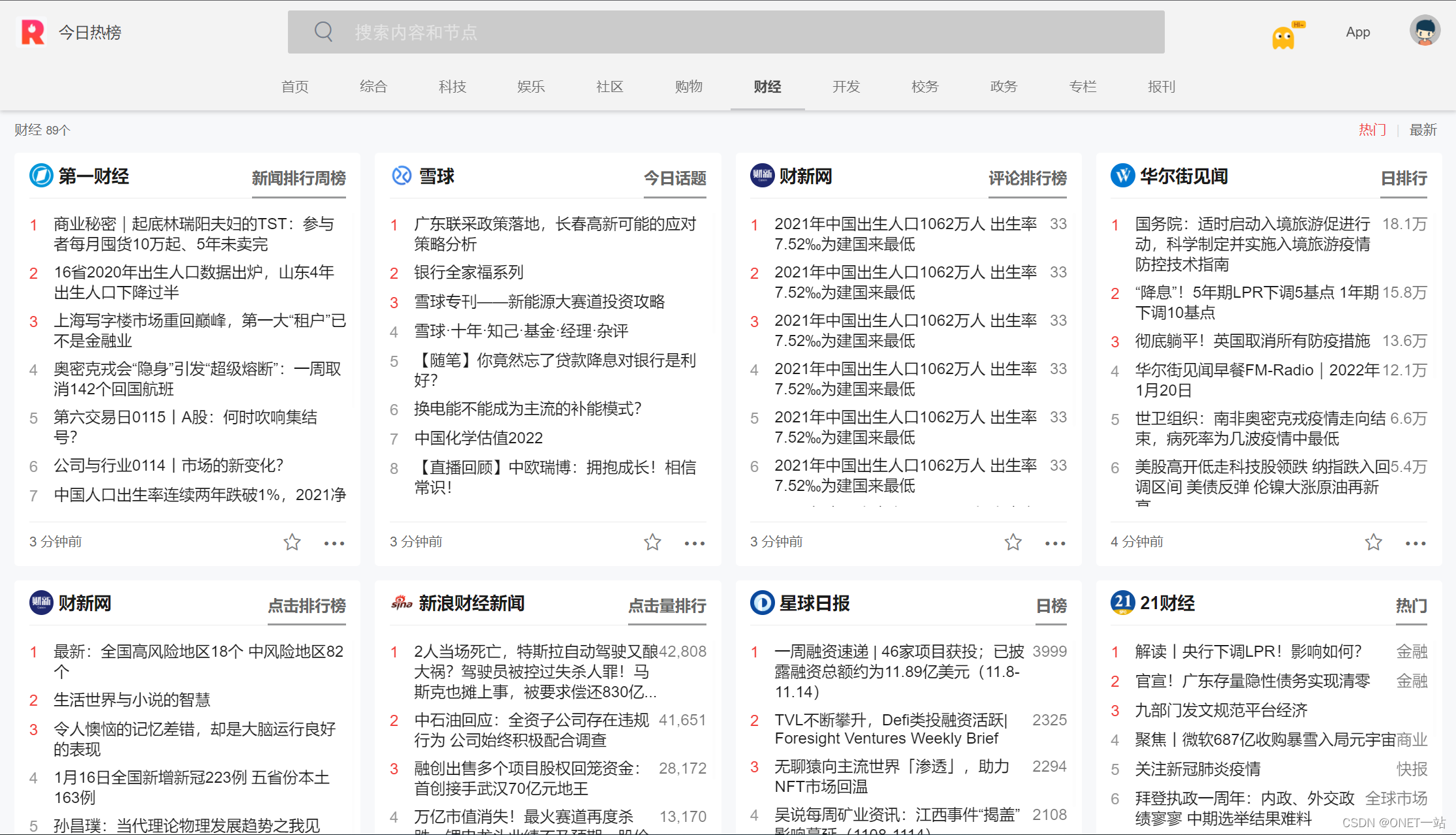
Task: Switch to the 科技 tab
Action: click(452, 87)
